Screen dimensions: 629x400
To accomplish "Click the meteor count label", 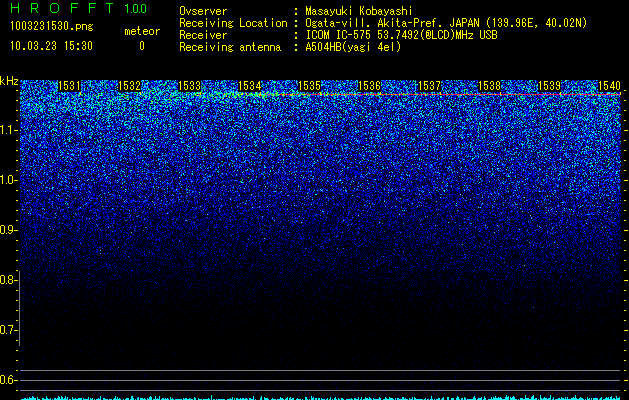I will coord(142,31).
